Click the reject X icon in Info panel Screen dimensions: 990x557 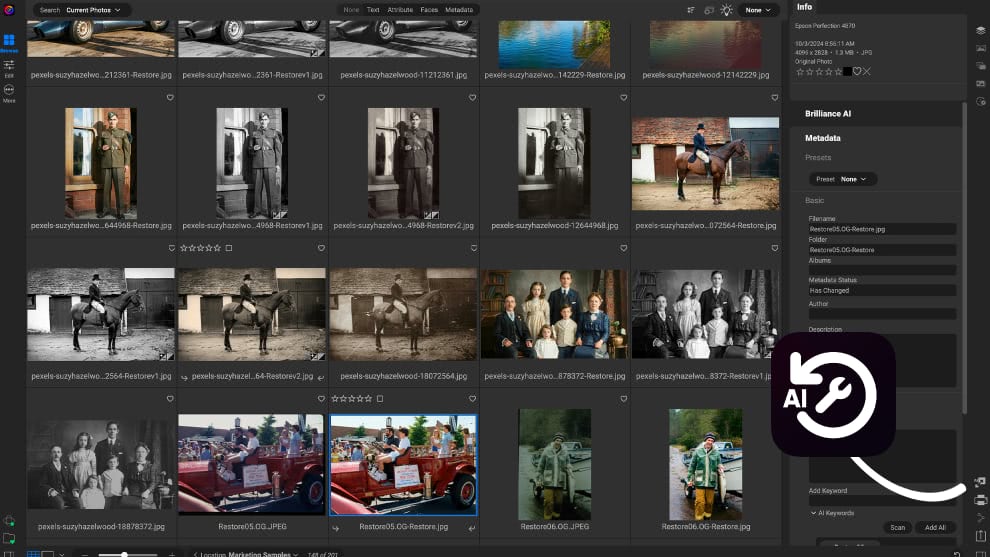867,71
